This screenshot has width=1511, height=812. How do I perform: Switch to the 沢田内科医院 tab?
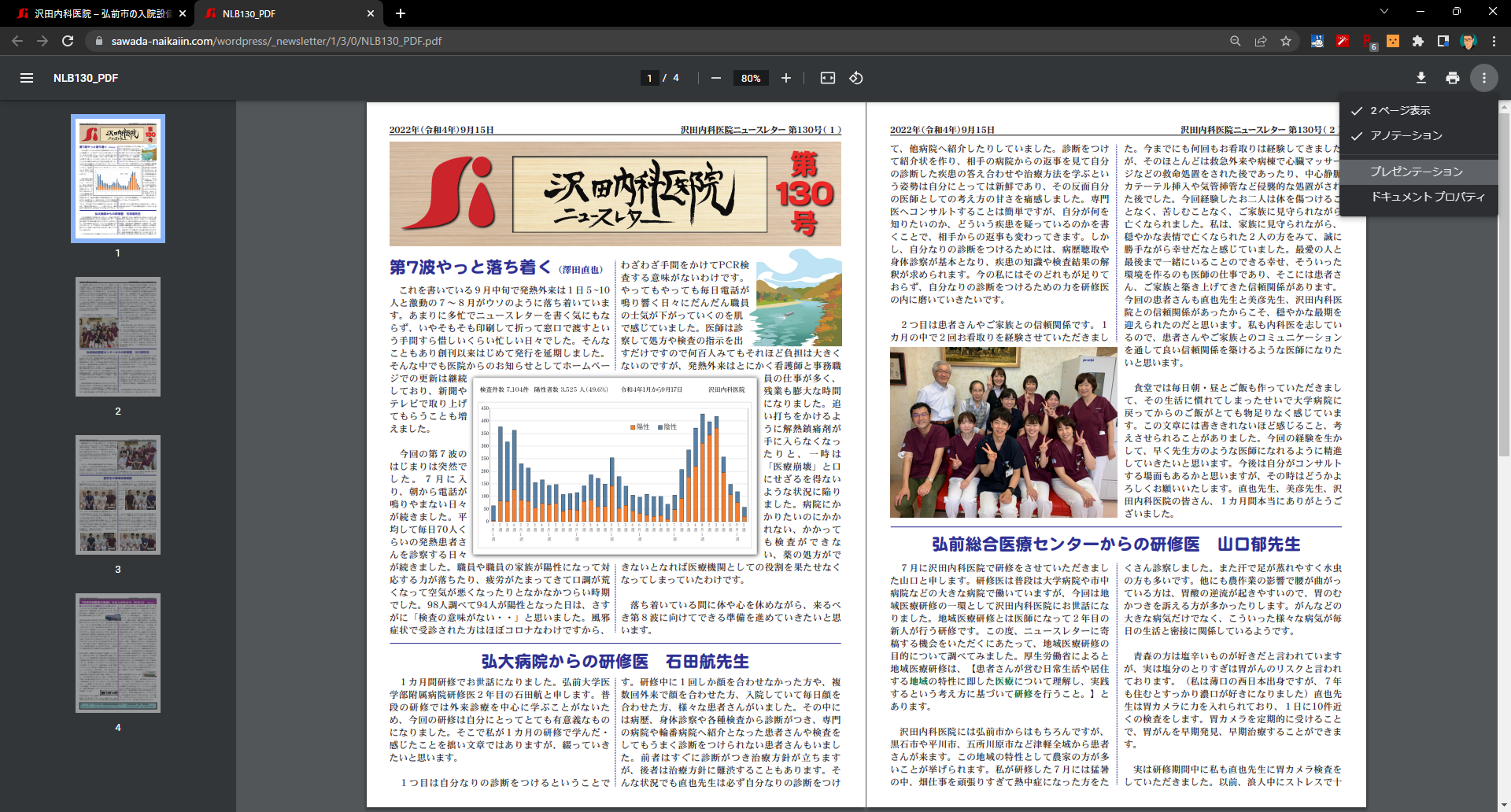pyautogui.click(x=100, y=13)
